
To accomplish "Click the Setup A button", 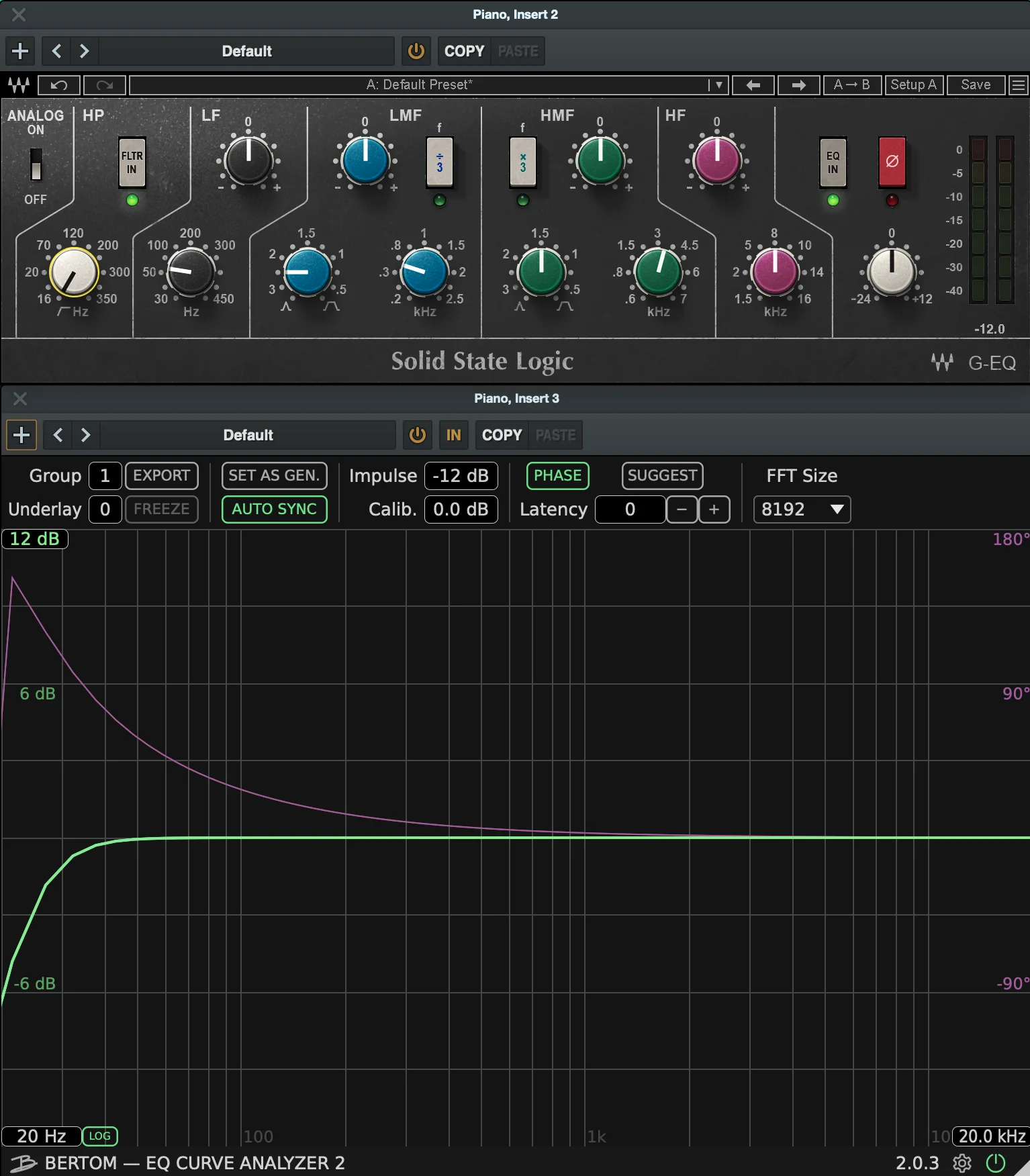I will click(914, 85).
